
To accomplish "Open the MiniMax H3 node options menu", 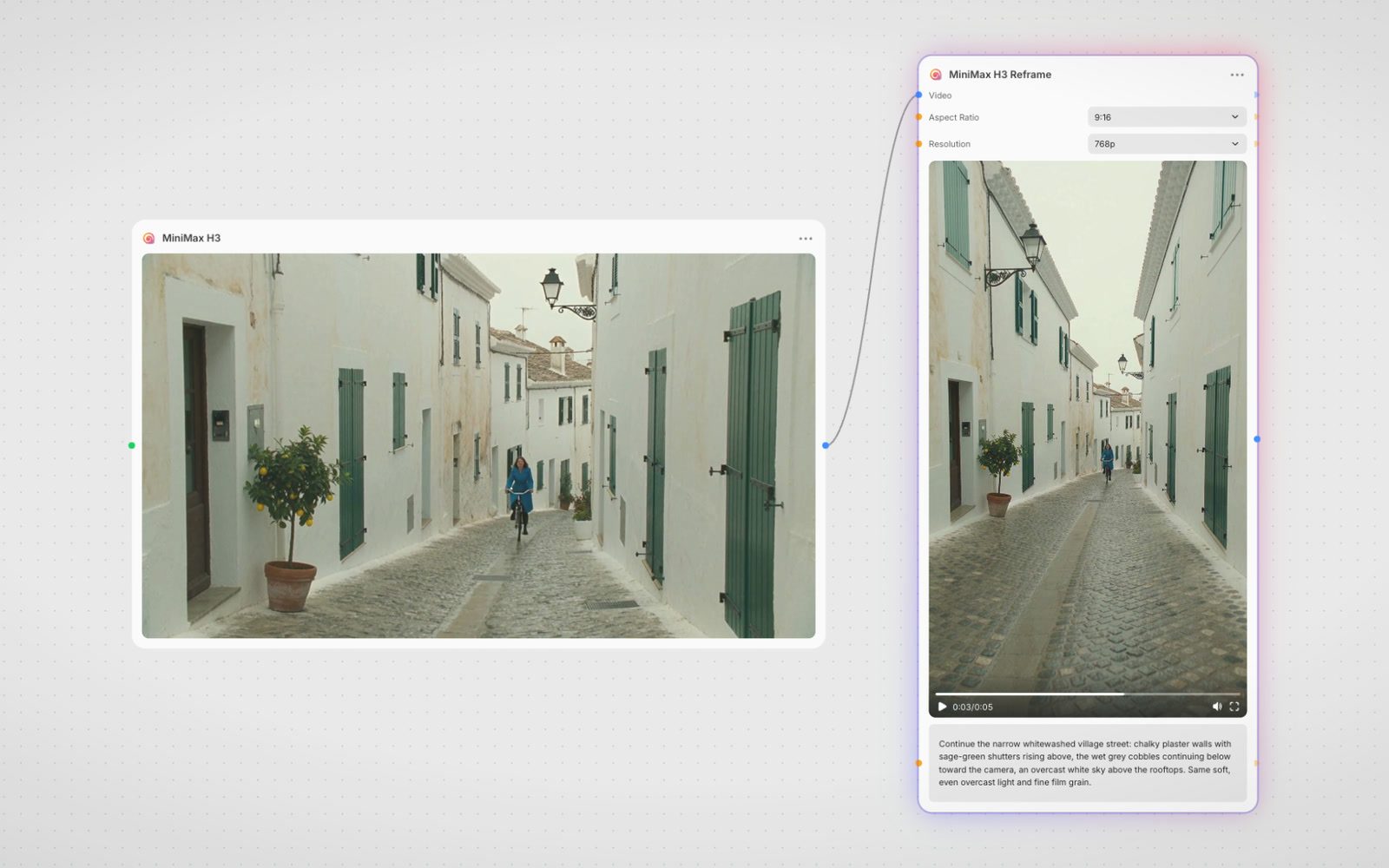I will (806, 238).
